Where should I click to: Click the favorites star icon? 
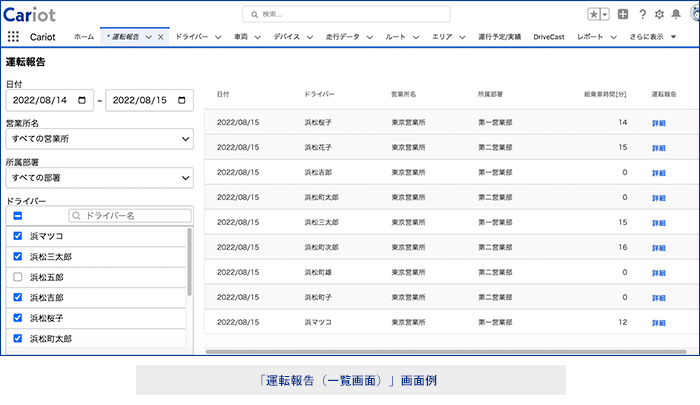[594, 14]
